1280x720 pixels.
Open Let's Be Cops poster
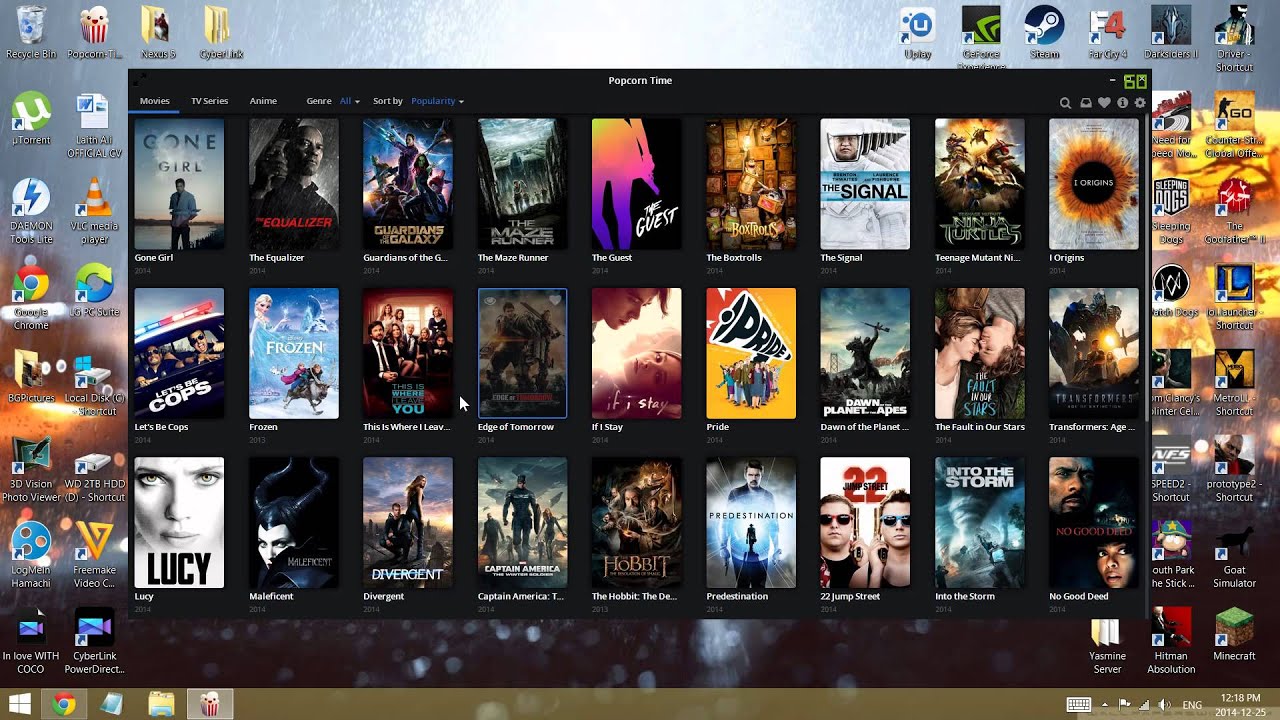pos(179,354)
